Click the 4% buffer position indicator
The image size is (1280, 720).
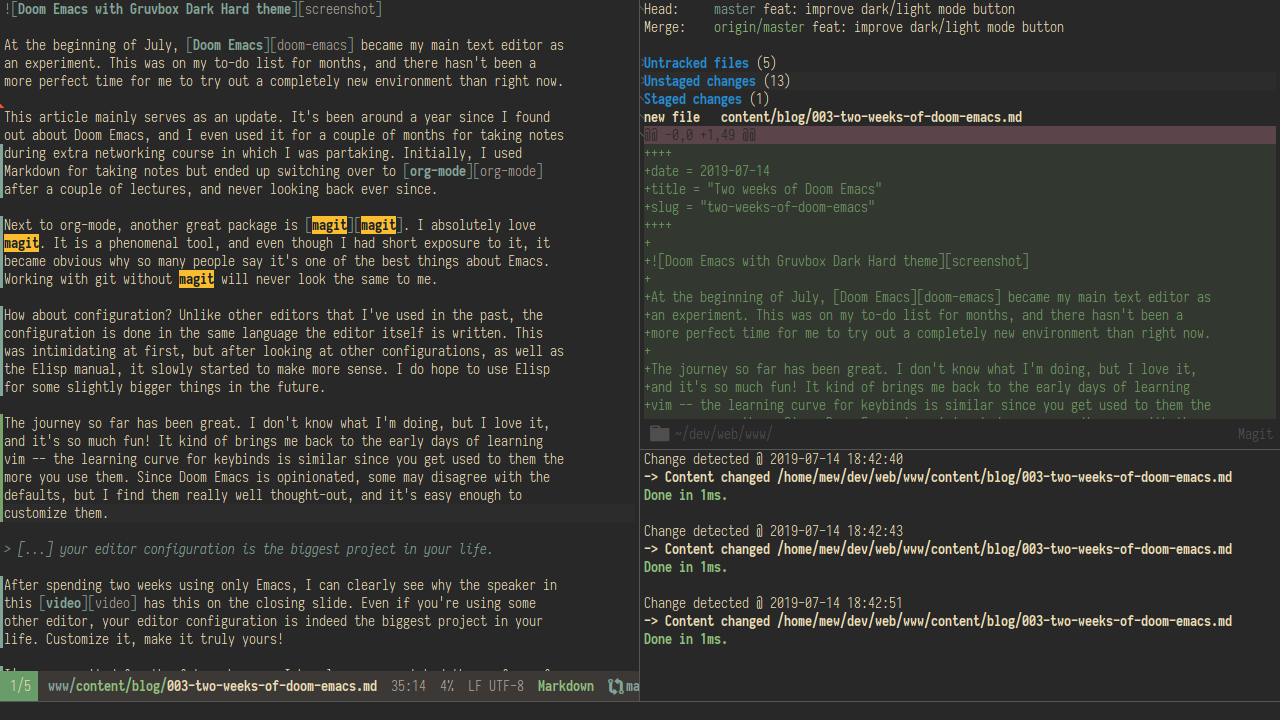[447, 686]
